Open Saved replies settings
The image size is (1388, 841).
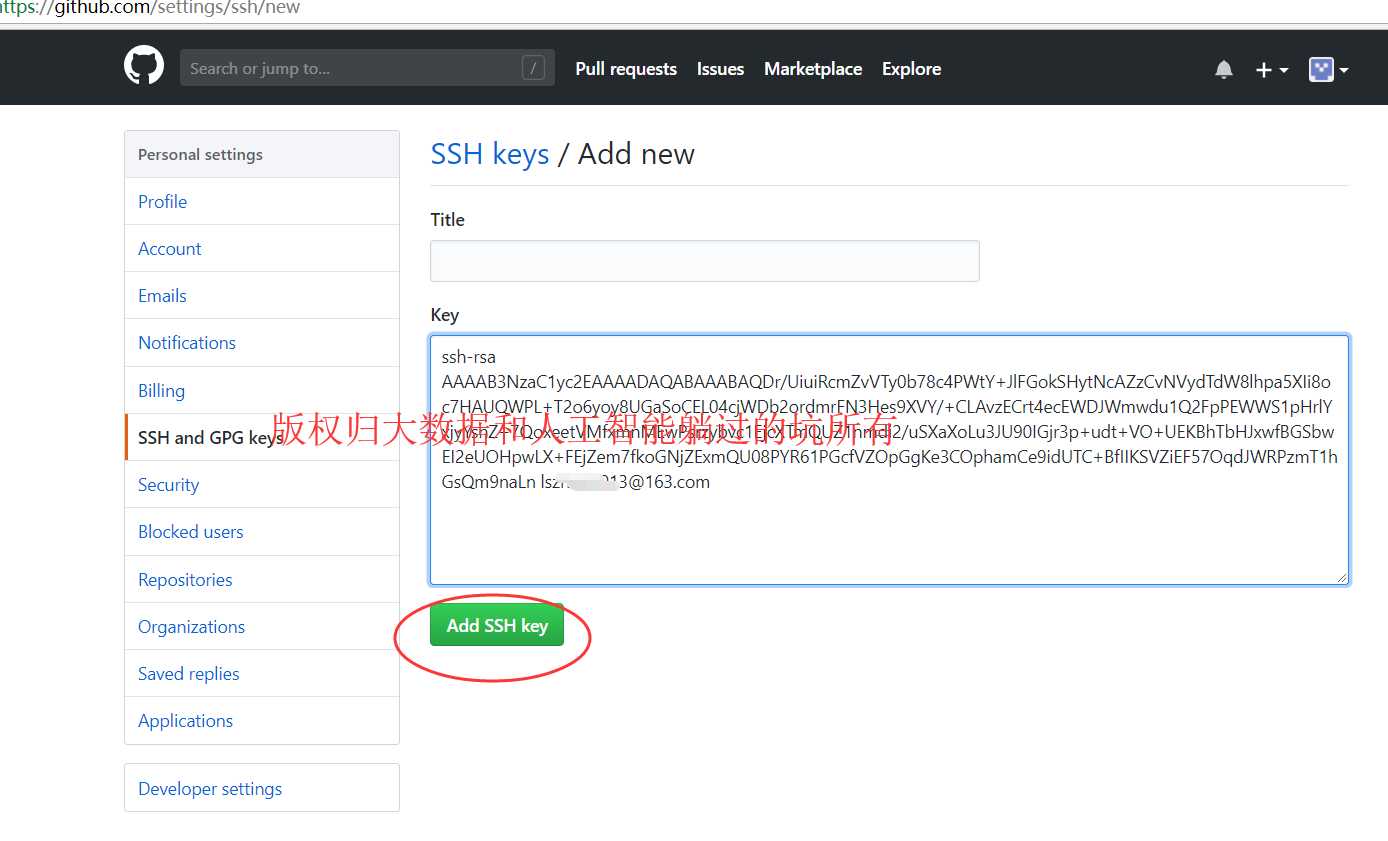[262, 673]
